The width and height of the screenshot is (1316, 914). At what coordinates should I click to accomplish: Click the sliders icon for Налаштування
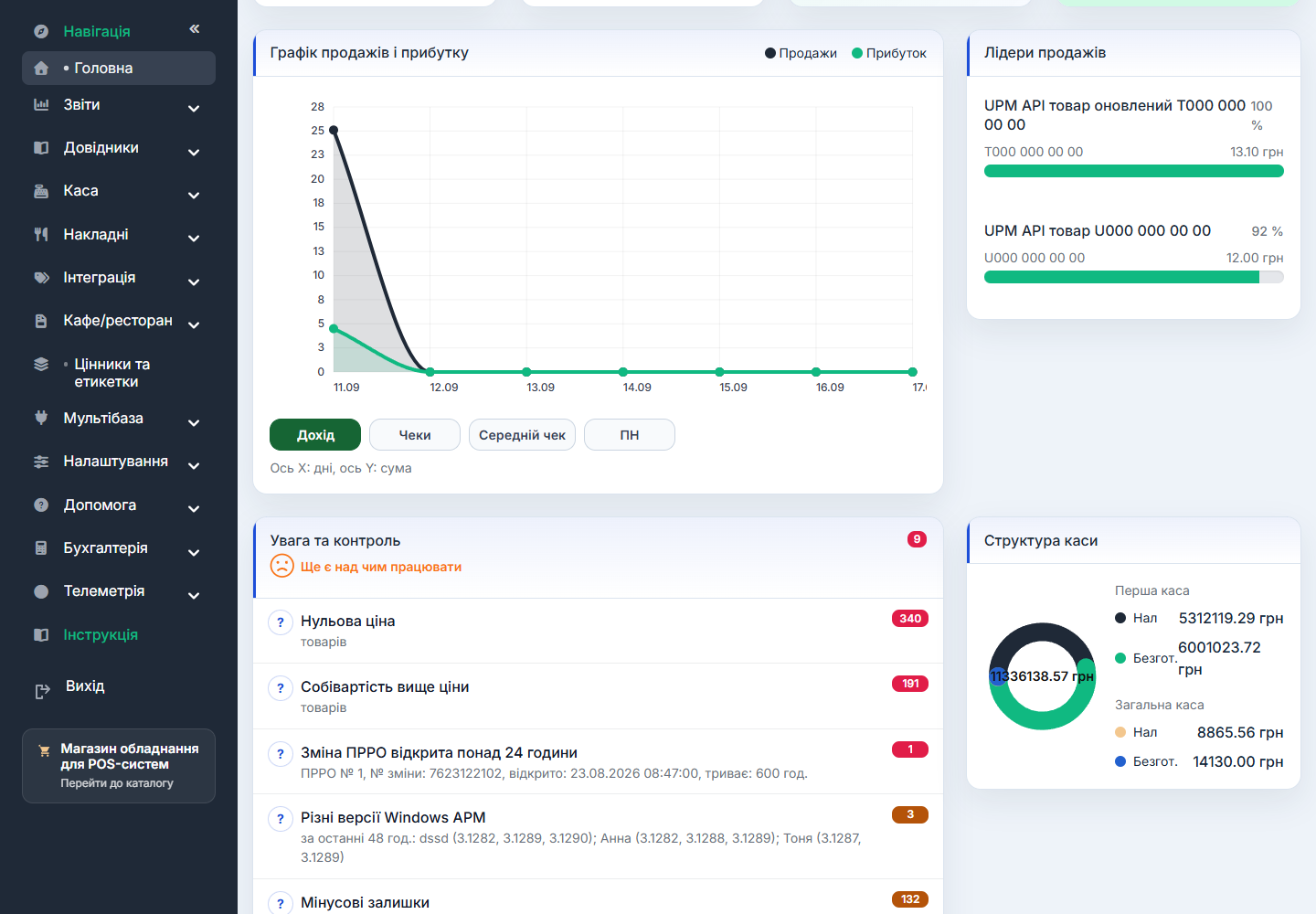[x=41, y=462]
